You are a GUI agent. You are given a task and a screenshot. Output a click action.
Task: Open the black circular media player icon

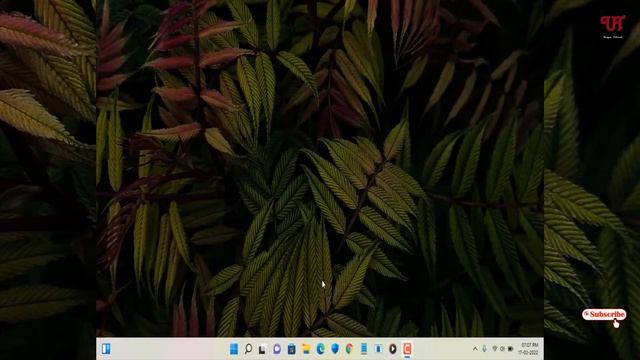coord(393,349)
